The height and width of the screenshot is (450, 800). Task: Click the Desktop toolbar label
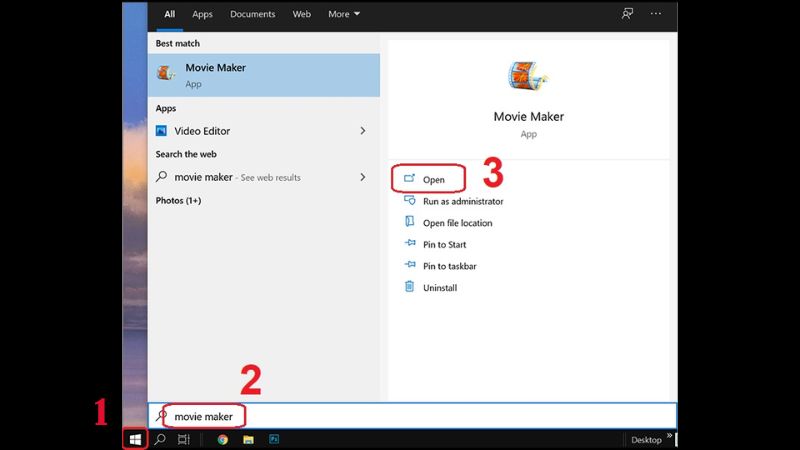tap(646, 440)
